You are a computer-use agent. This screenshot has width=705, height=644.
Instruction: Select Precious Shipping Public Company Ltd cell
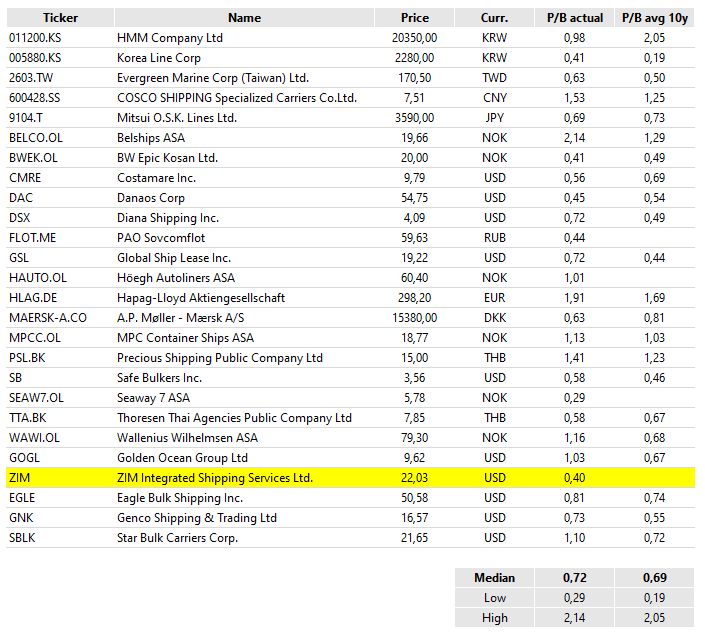(x=244, y=358)
